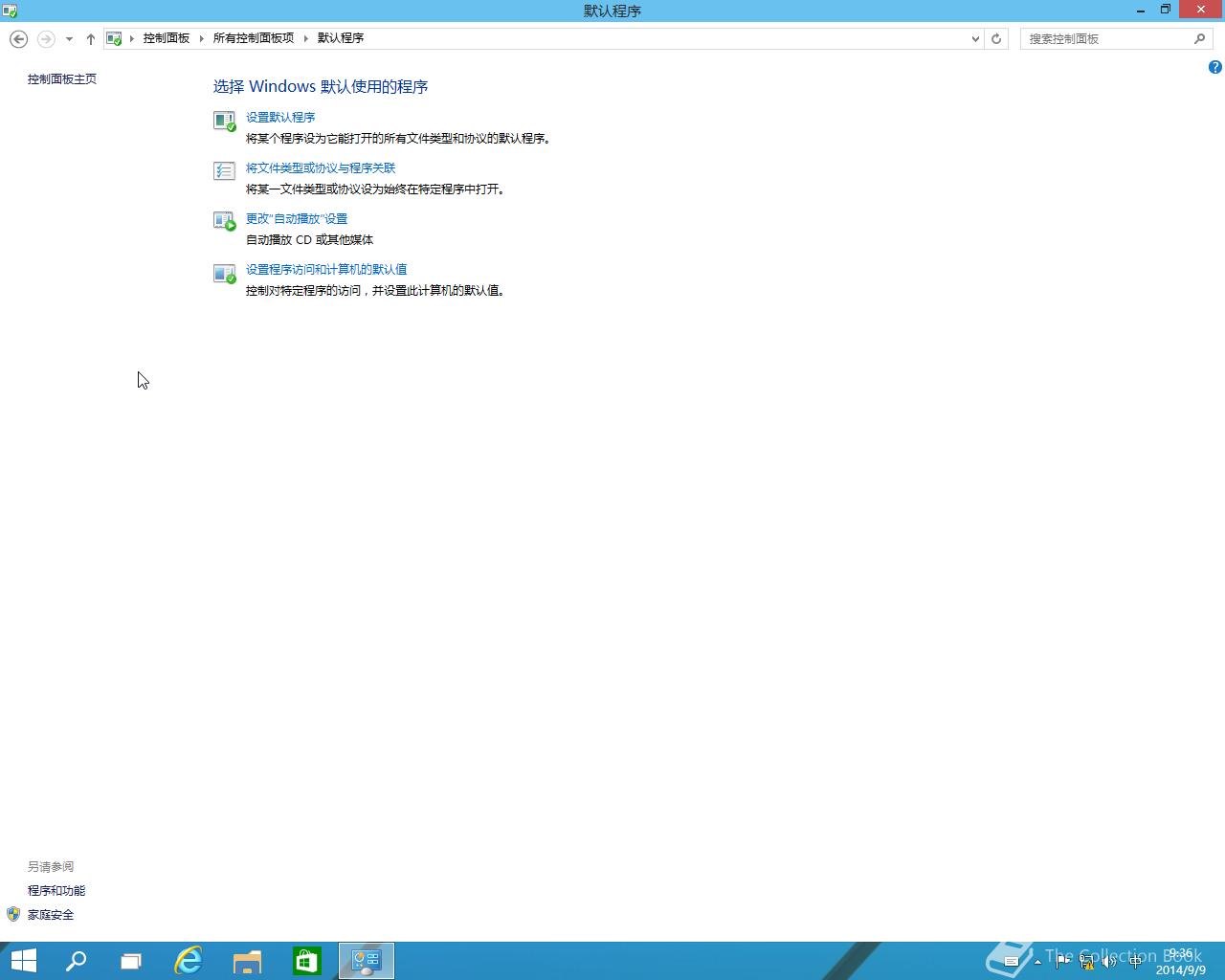
Task: Minimize the 默认程序 window
Action: 1142,10
